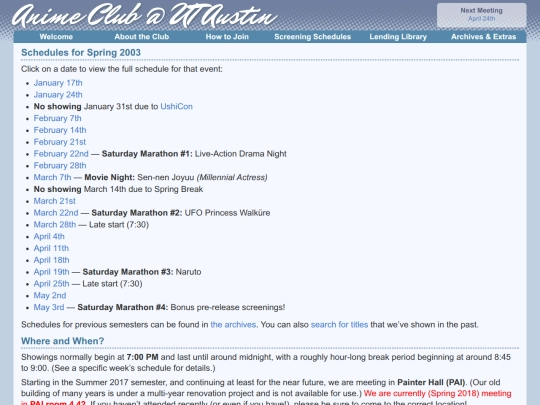Select Screening Schedules in navigation

click(312, 37)
